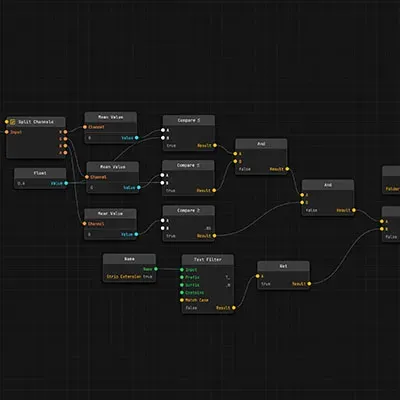Click the Split Channels node header icon

click(x=13, y=122)
